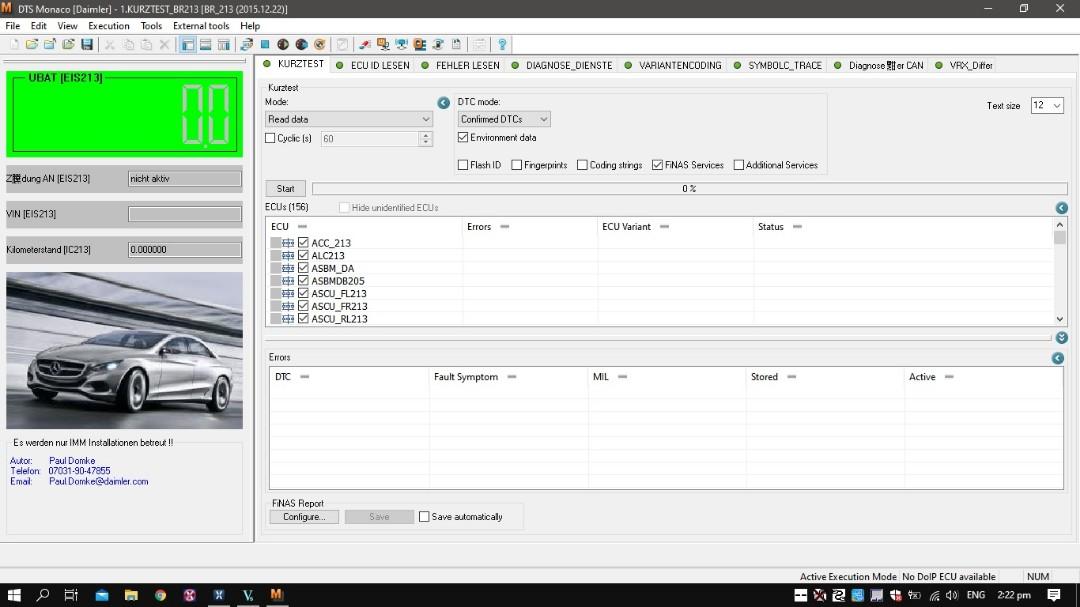Untick the ACC_213 ECU checkbox

click(x=303, y=243)
